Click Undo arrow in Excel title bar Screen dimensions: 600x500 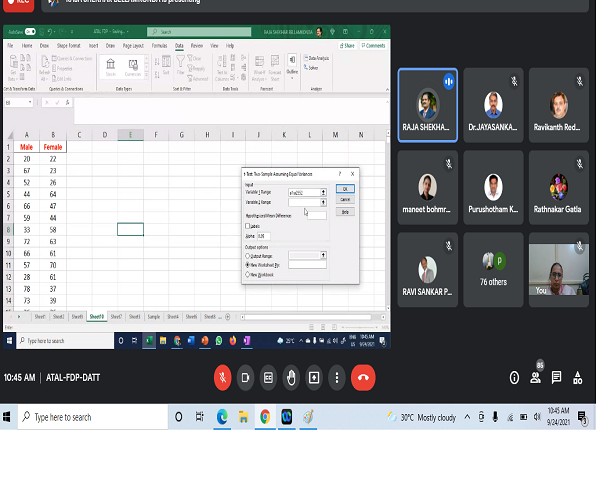50,32
